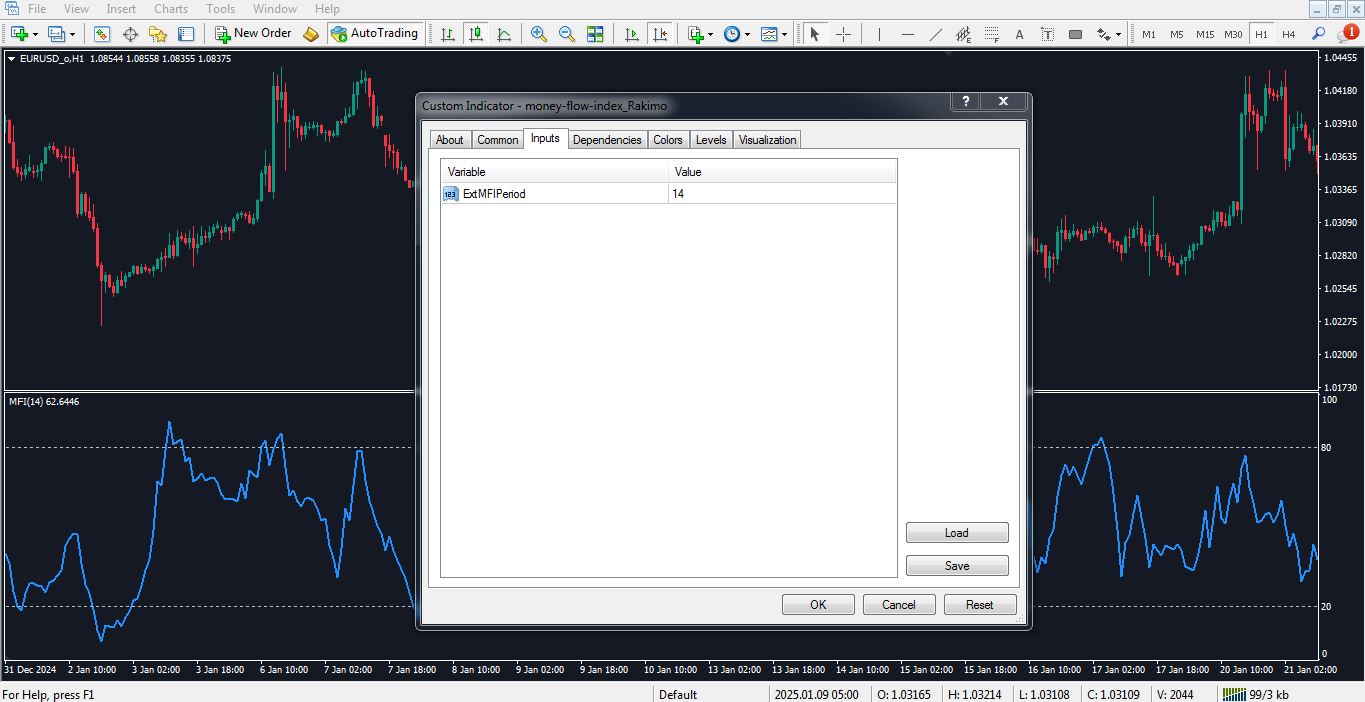Select the ExtMFIPeriod value 14 field
The image size is (1365, 702).
782,194
